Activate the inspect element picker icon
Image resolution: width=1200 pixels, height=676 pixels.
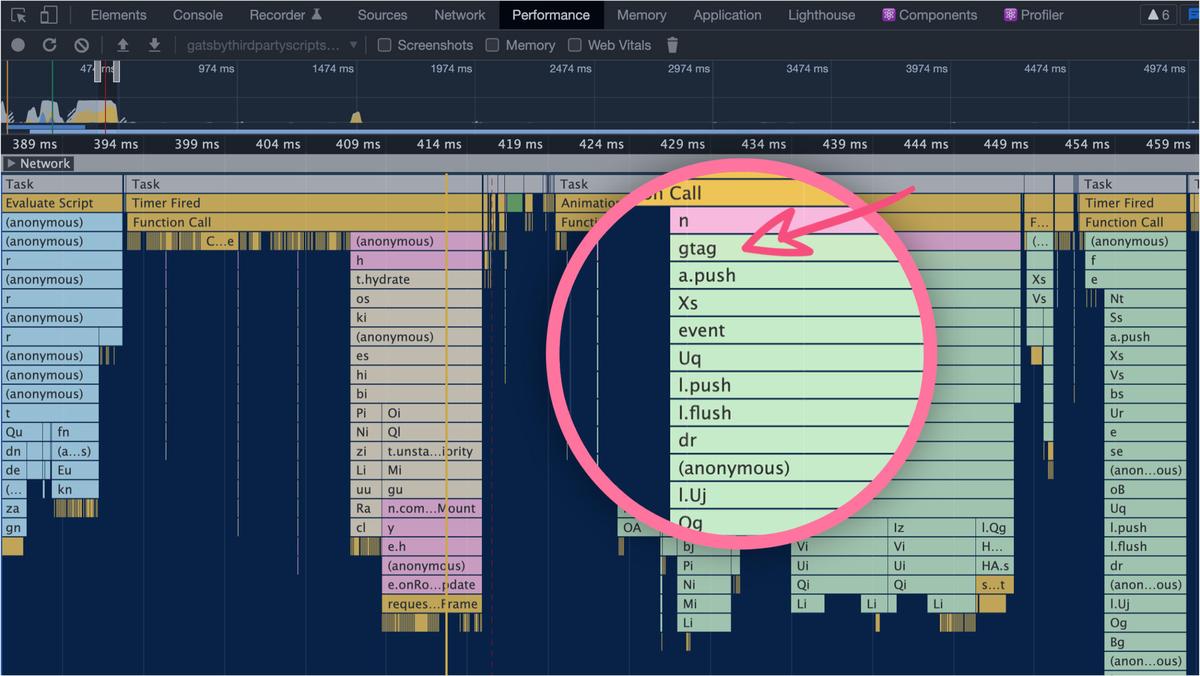pyautogui.click(x=19, y=15)
